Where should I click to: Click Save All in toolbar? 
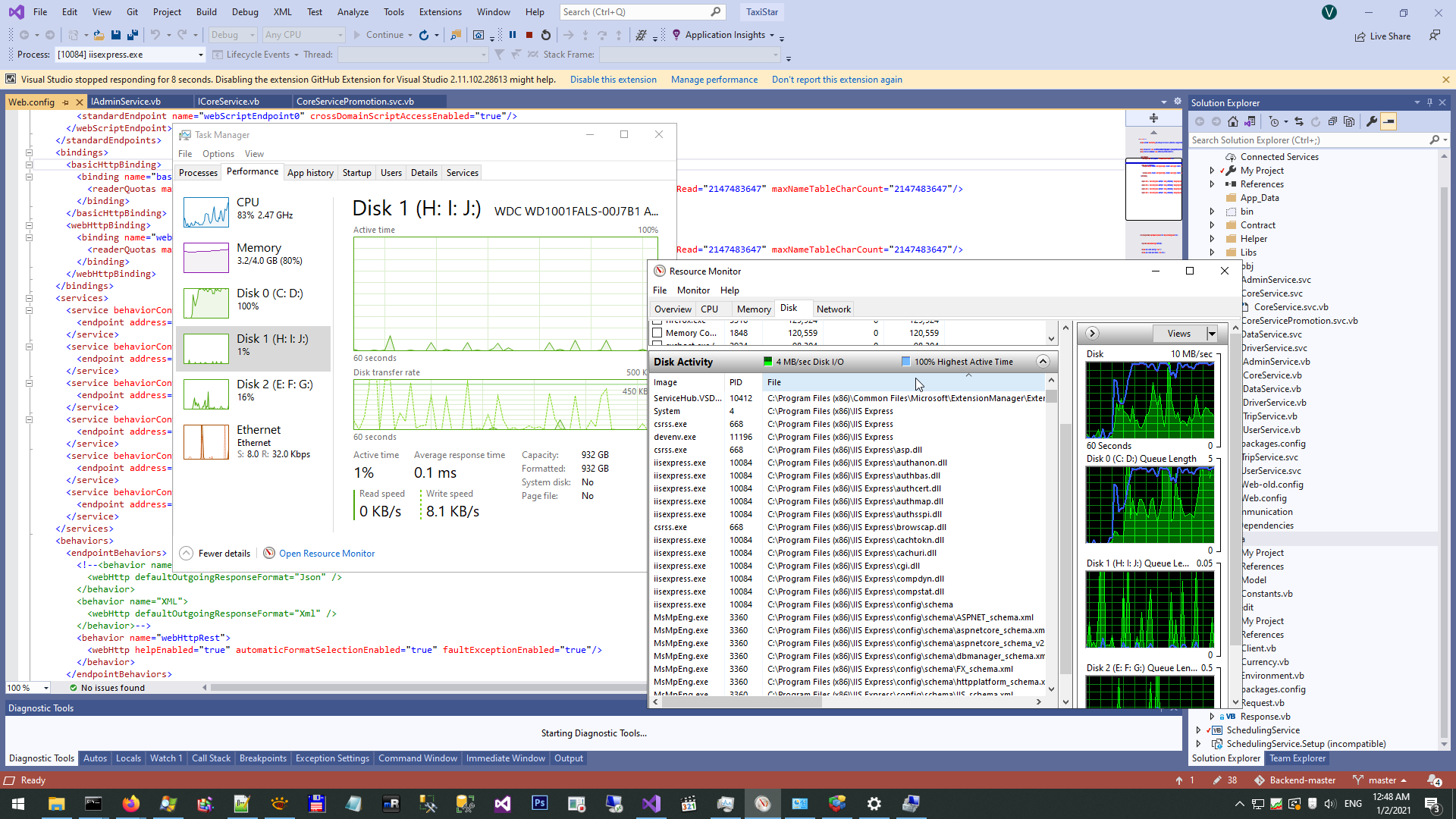(x=132, y=35)
